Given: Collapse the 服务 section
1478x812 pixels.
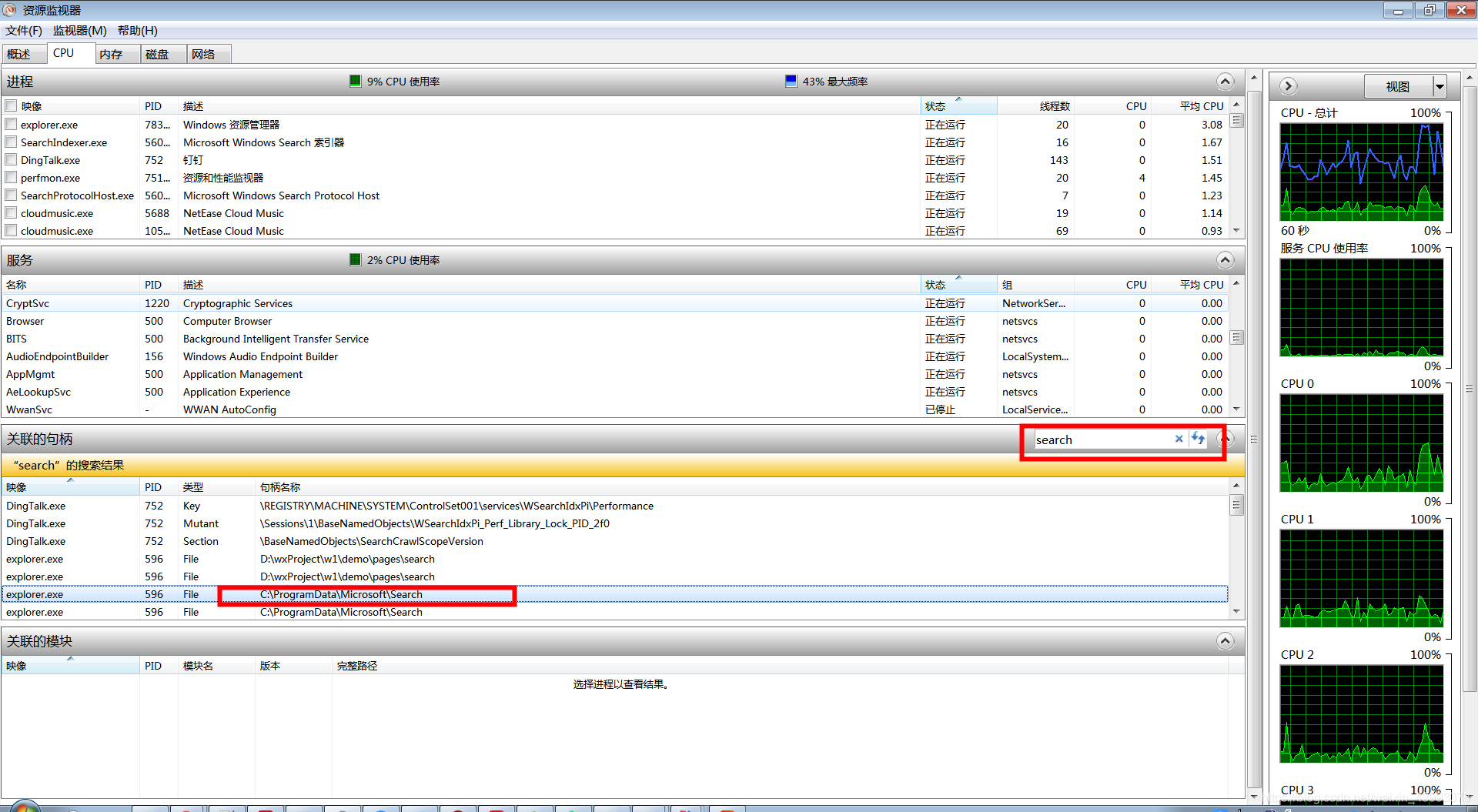Looking at the screenshot, I should pos(1226,259).
